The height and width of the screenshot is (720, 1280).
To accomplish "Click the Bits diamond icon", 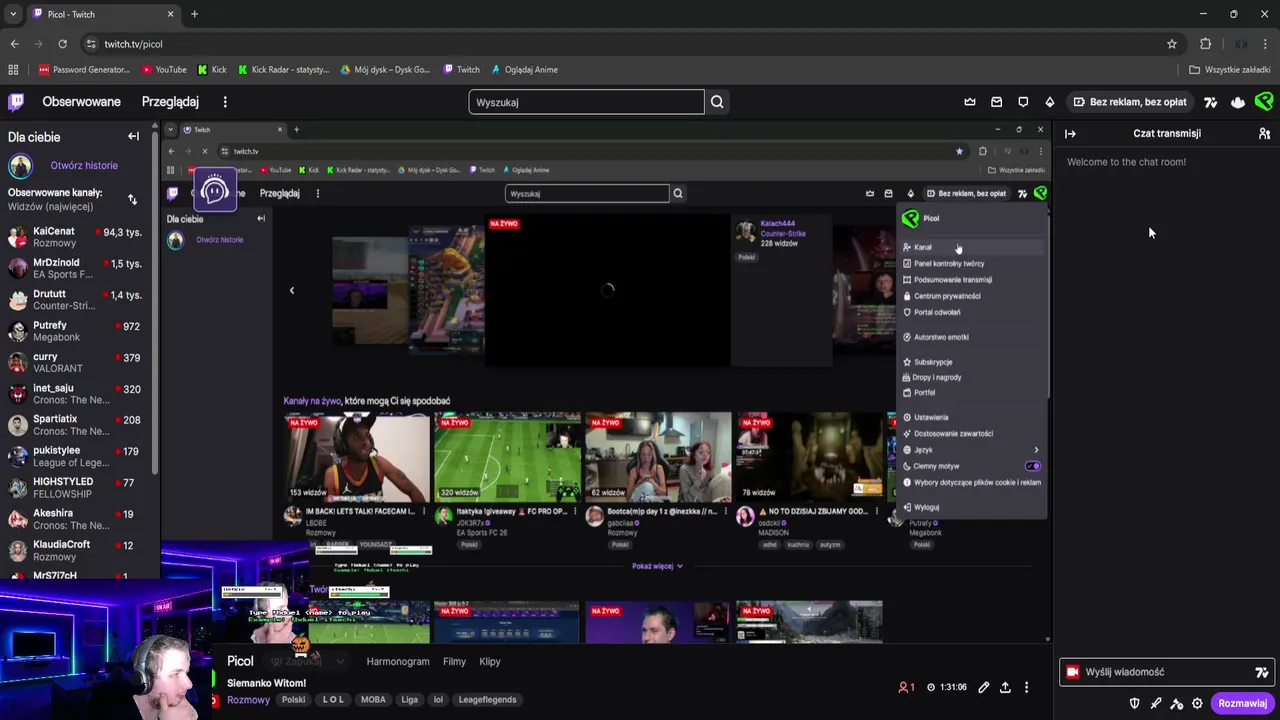I will pyautogui.click(x=1049, y=102).
